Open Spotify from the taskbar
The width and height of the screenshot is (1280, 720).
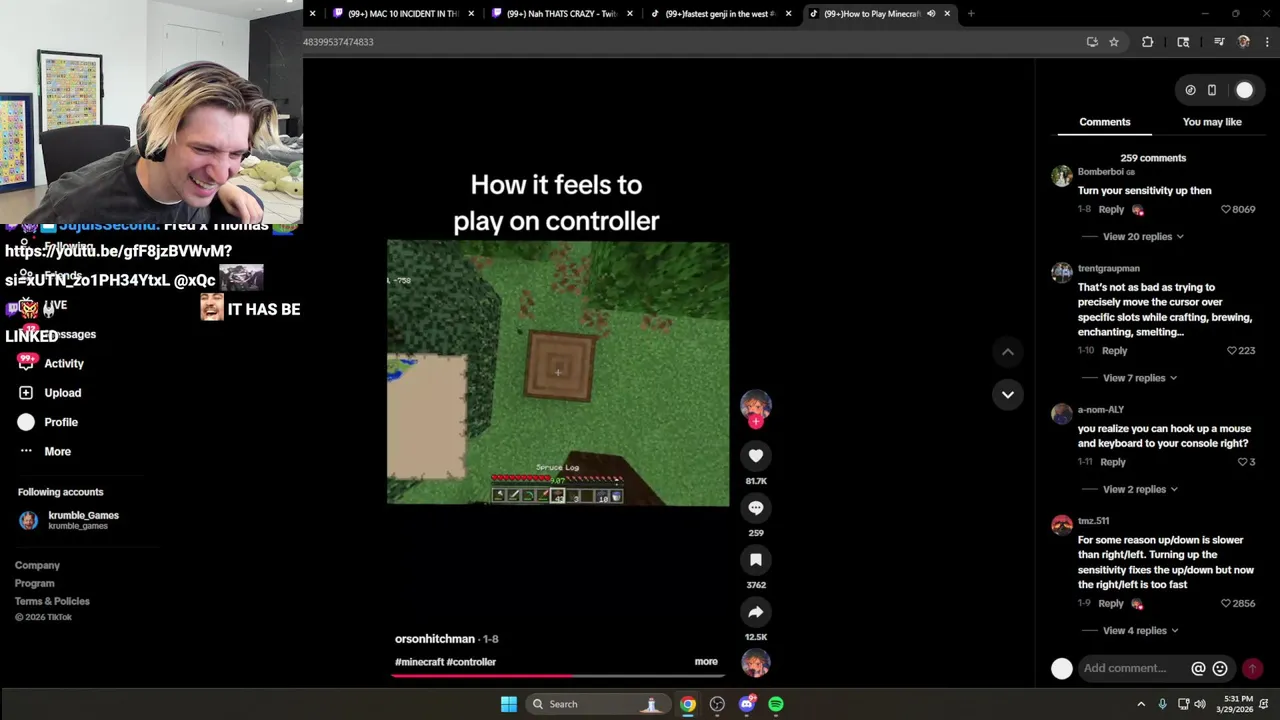[x=776, y=704]
